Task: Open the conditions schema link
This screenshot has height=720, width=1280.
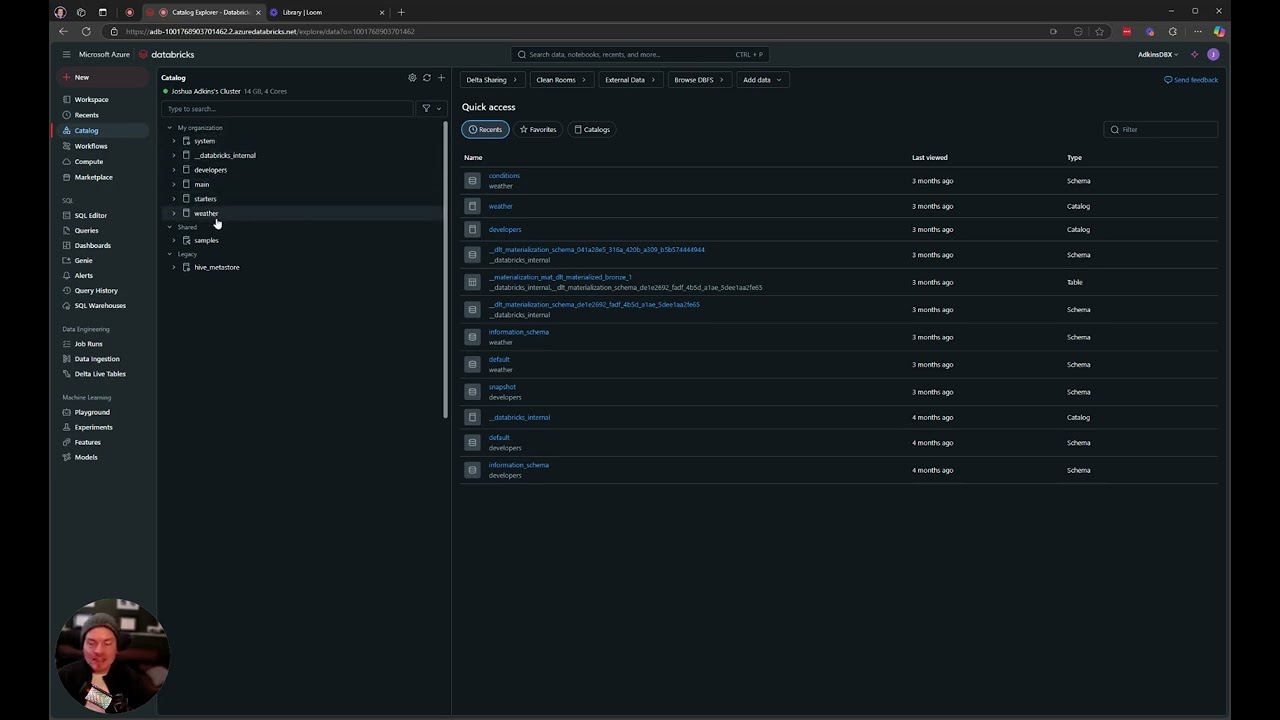Action: coord(504,176)
